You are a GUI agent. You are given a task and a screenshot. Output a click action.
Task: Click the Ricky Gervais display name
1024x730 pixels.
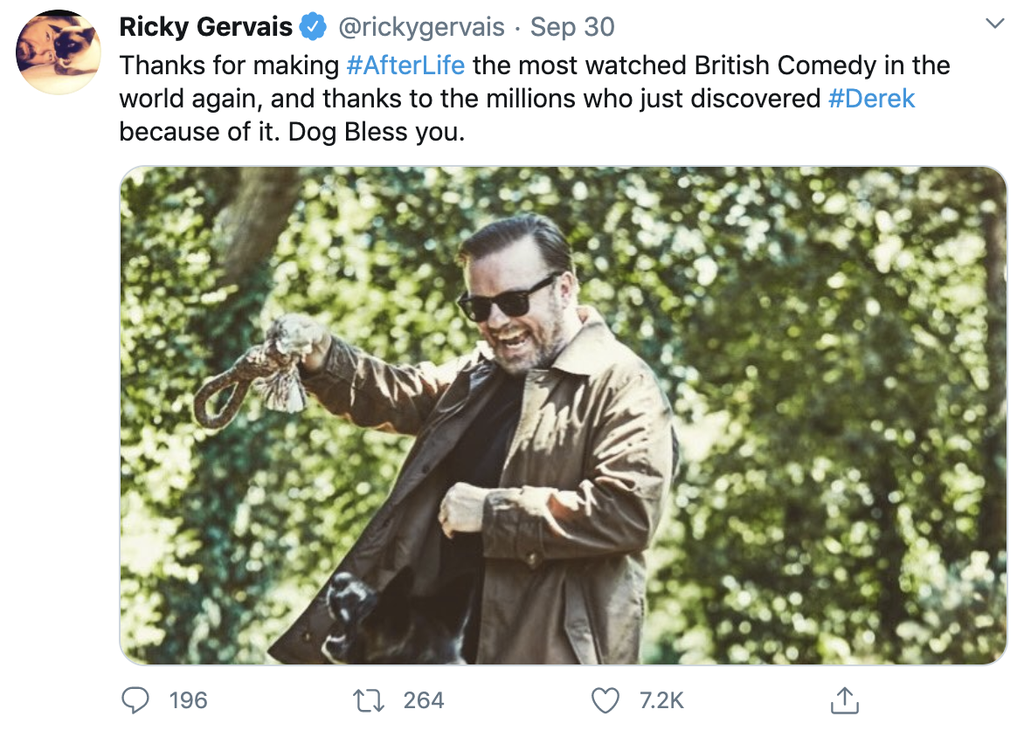click(206, 27)
